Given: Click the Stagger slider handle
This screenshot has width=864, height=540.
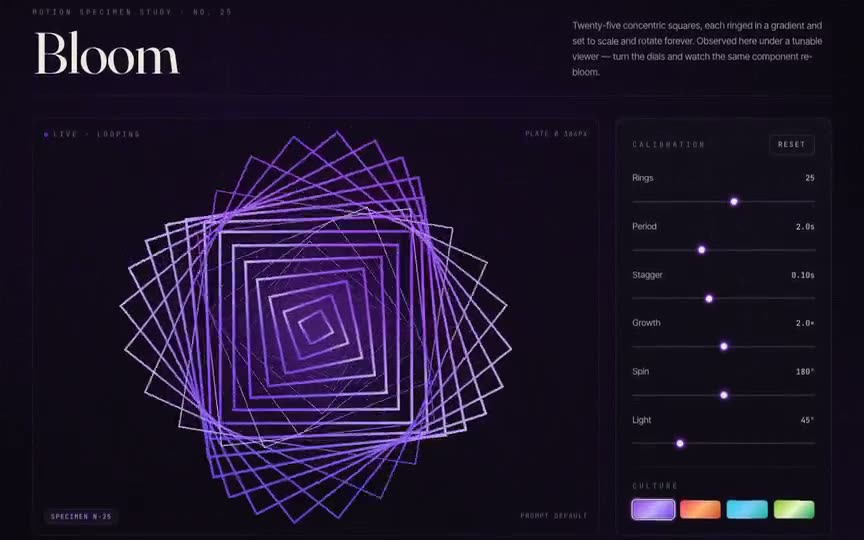Looking at the screenshot, I should click(709, 299).
